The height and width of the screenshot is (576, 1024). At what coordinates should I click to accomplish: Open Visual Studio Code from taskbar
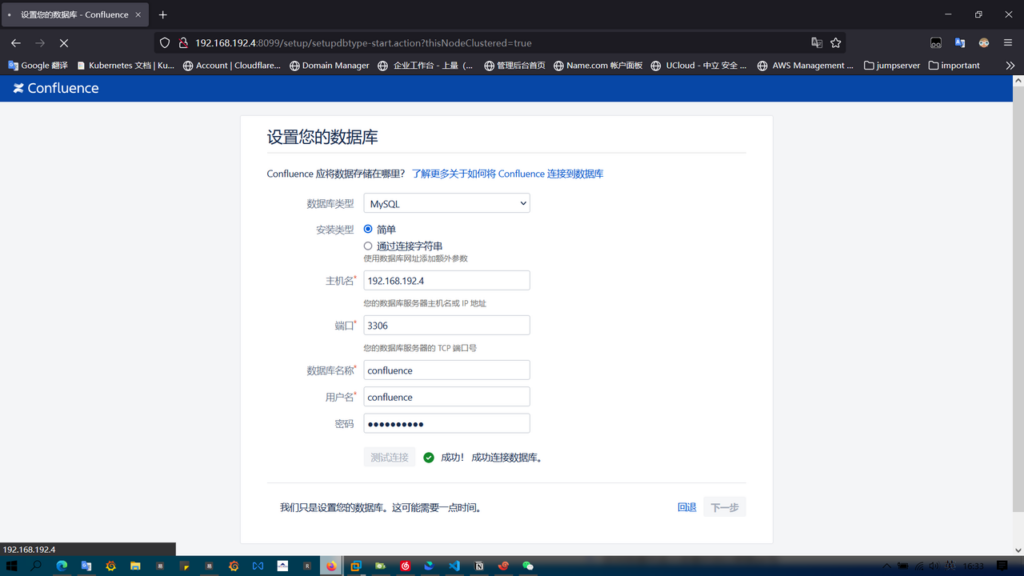click(454, 566)
